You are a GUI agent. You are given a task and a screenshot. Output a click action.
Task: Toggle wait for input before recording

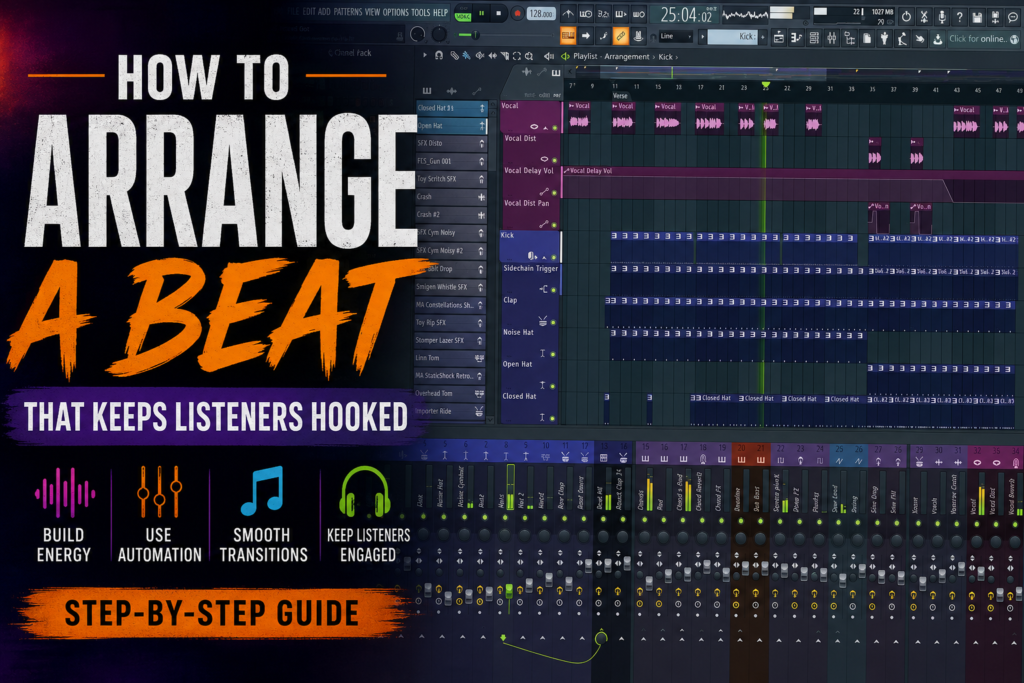pos(586,14)
